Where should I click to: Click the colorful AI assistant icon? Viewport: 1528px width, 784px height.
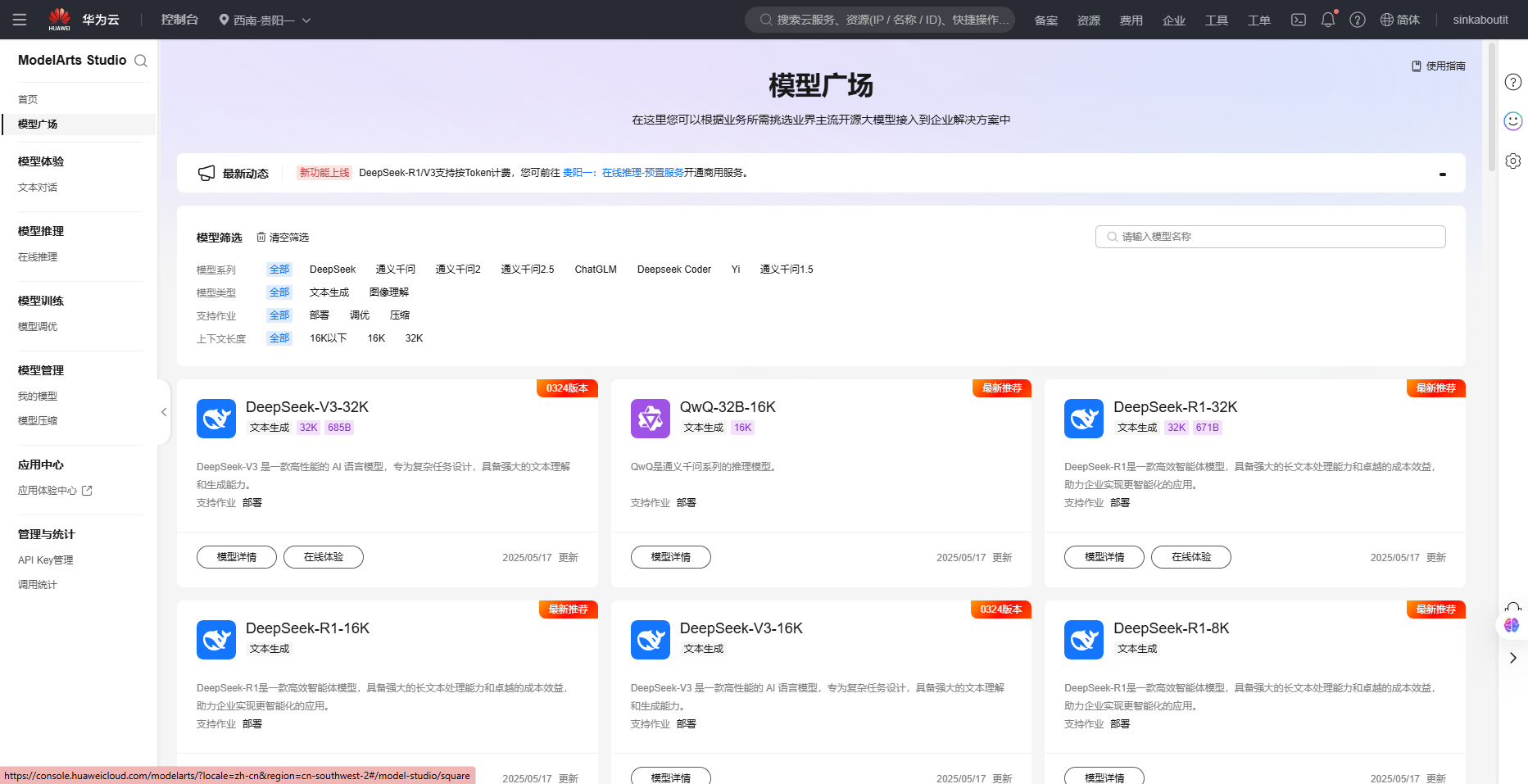[x=1512, y=625]
